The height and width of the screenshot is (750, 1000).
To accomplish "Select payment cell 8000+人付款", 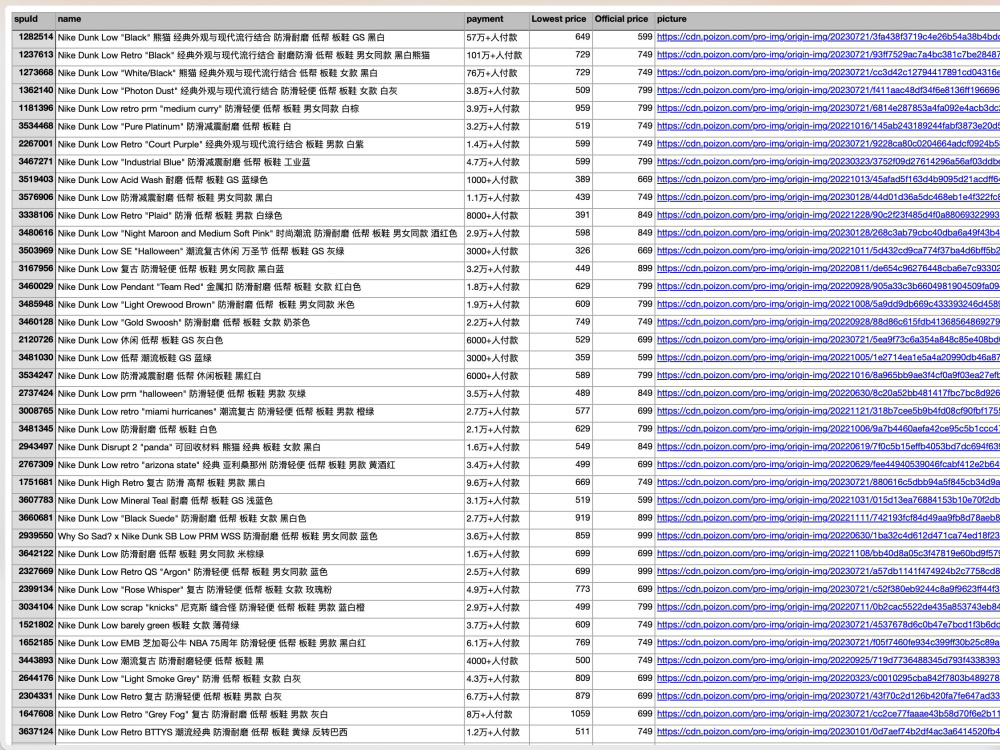I will (497, 216).
